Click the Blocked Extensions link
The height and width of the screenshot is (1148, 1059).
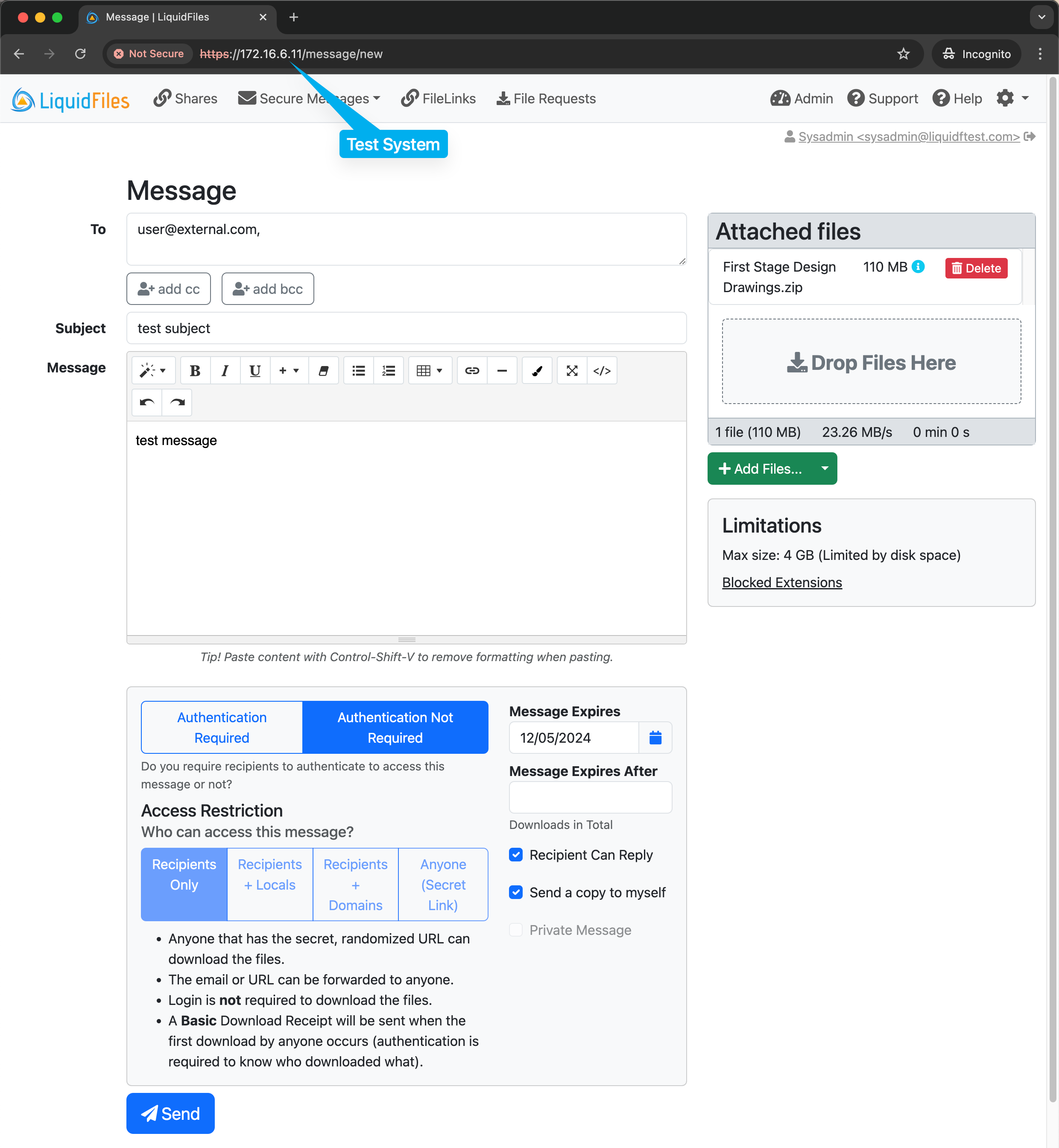pyautogui.click(x=781, y=582)
